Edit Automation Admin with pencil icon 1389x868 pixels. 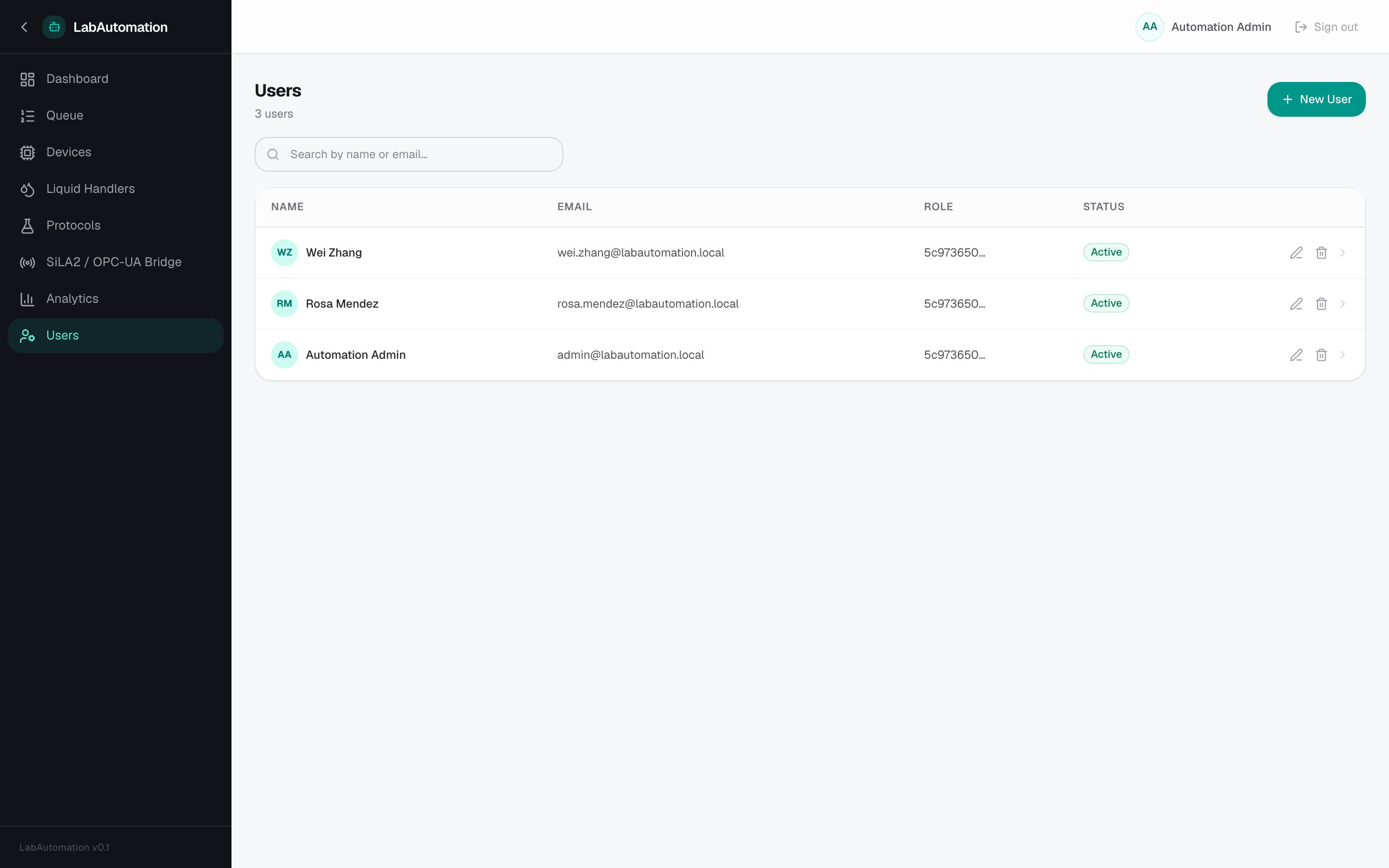click(x=1296, y=355)
